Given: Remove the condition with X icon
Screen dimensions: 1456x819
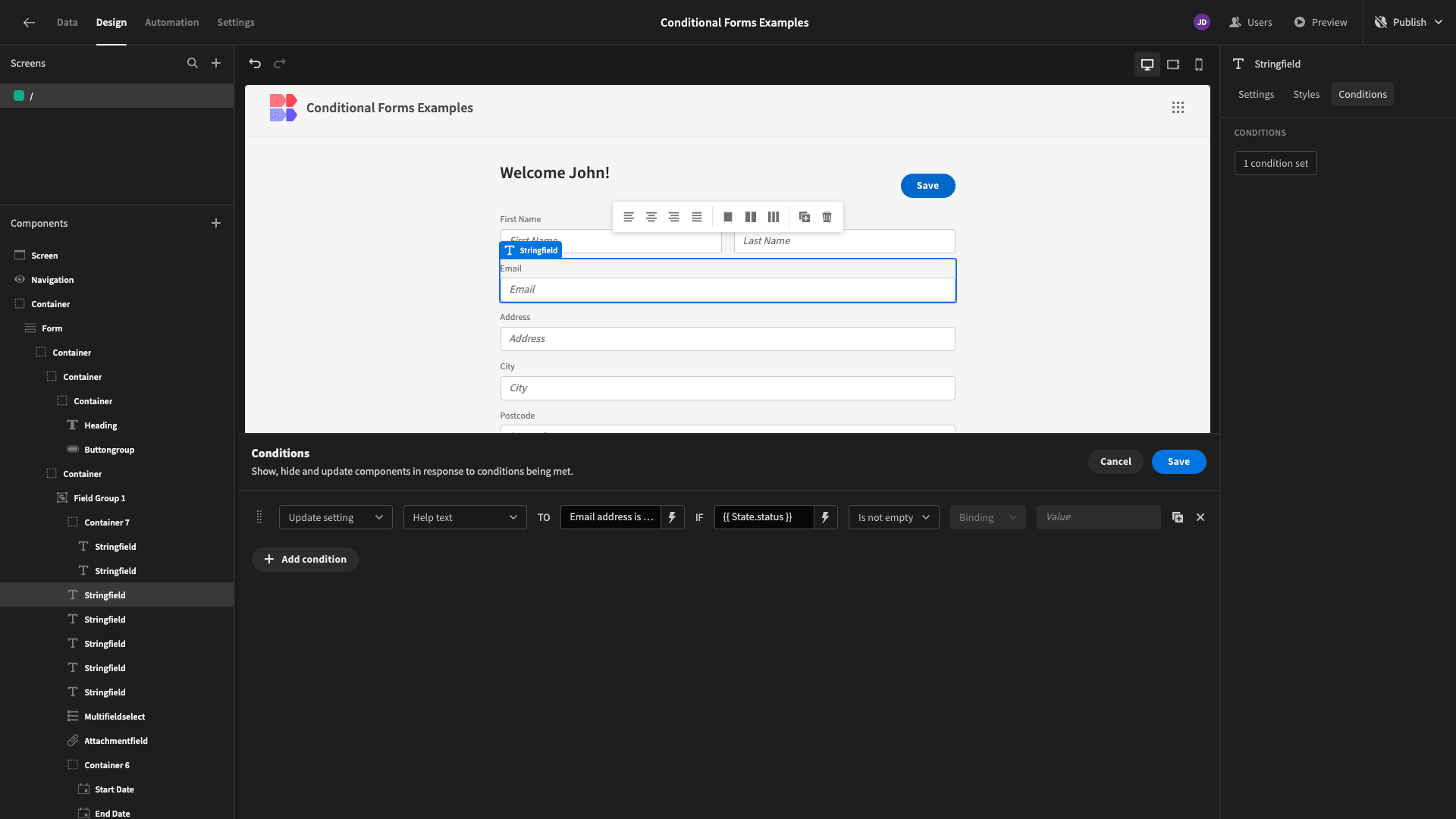Looking at the screenshot, I should click(x=1200, y=517).
